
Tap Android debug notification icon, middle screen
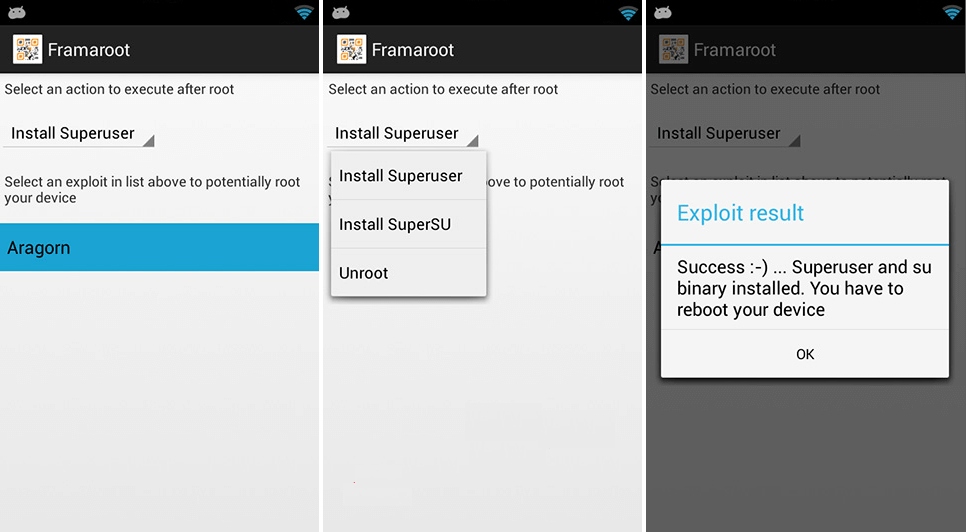(x=341, y=12)
